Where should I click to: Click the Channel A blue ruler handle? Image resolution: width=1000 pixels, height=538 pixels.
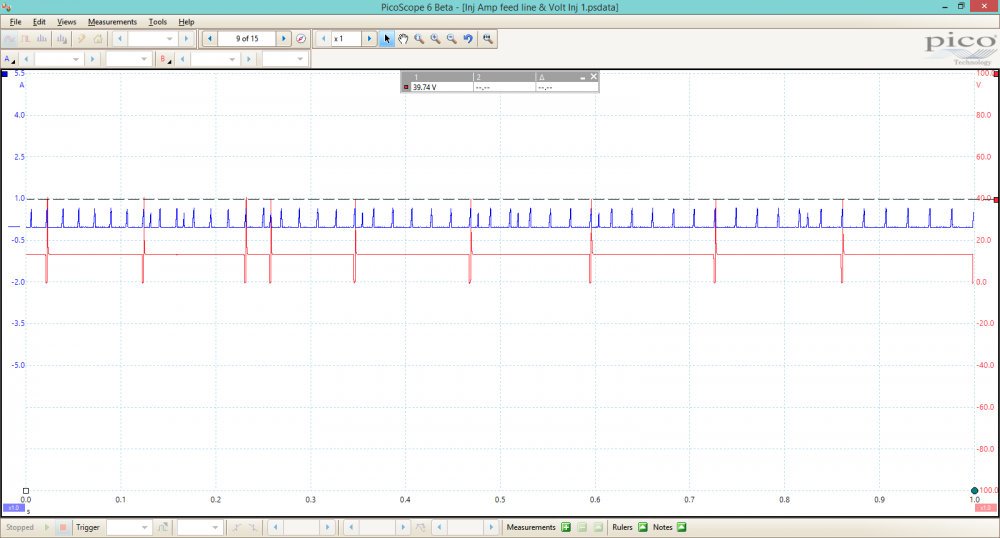tap(5, 74)
